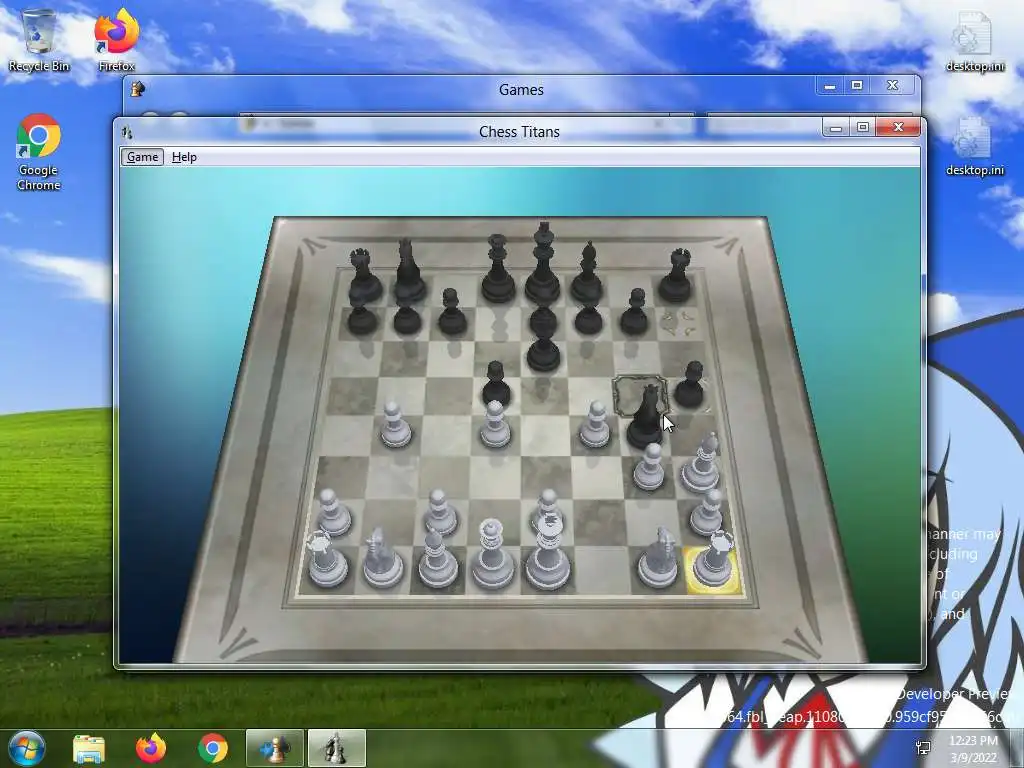Open the Recycle Bin desktop icon
The height and width of the screenshot is (768, 1024).
tap(39, 39)
